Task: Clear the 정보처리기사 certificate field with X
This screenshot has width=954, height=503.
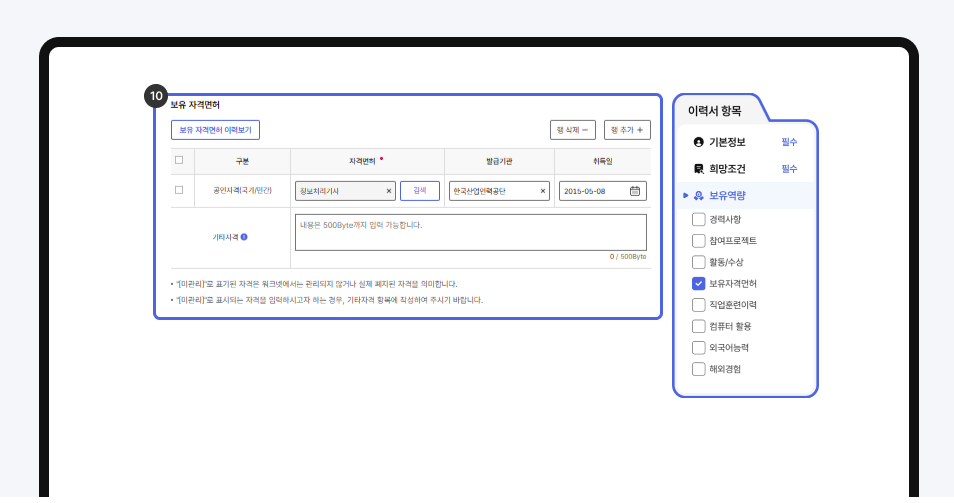Action: [x=389, y=191]
